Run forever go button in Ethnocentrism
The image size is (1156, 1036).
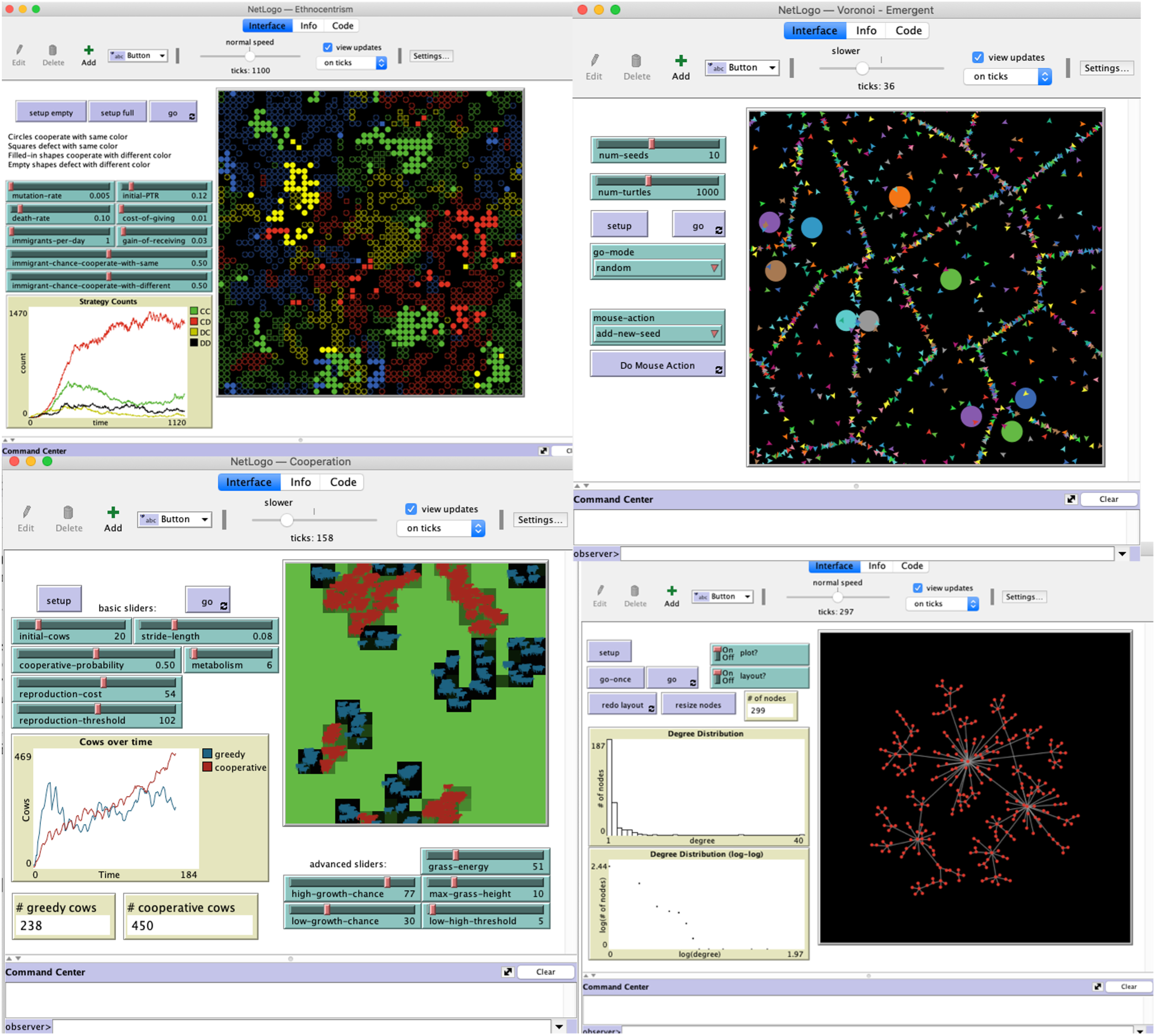coord(173,112)
